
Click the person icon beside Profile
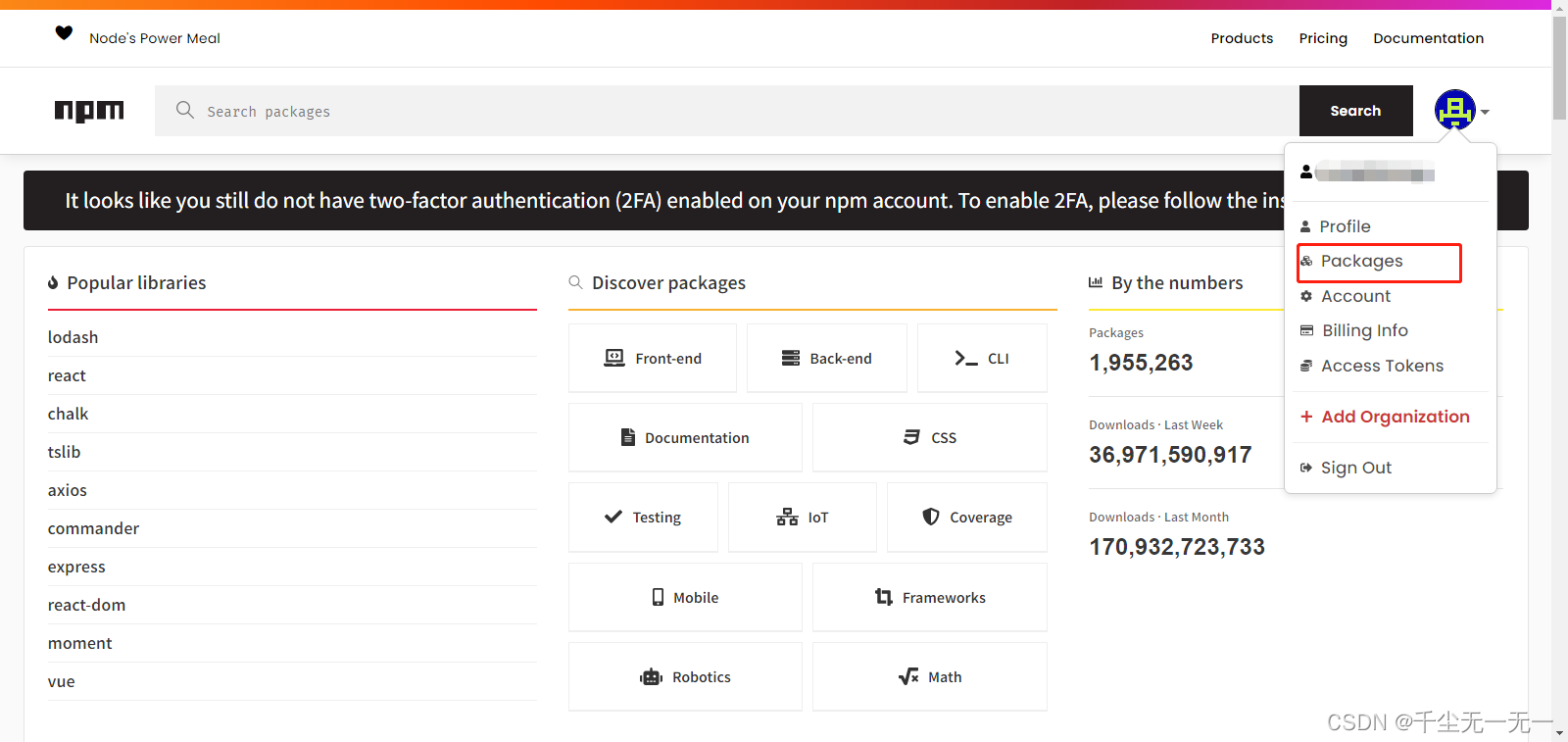1305,226
